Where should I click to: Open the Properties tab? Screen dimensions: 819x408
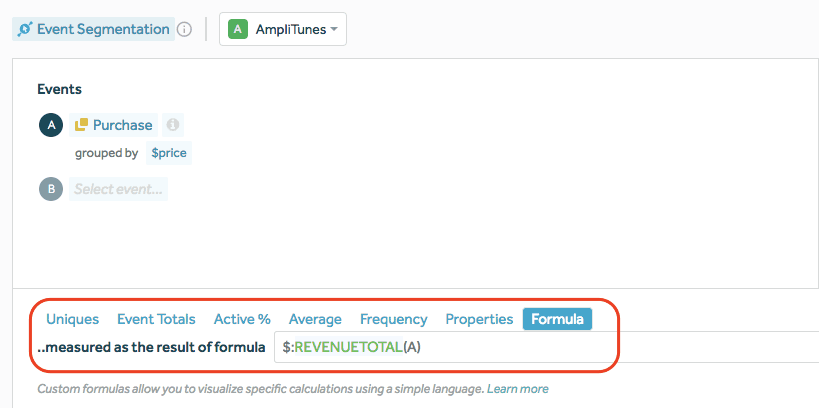click(x=479, y=319)
